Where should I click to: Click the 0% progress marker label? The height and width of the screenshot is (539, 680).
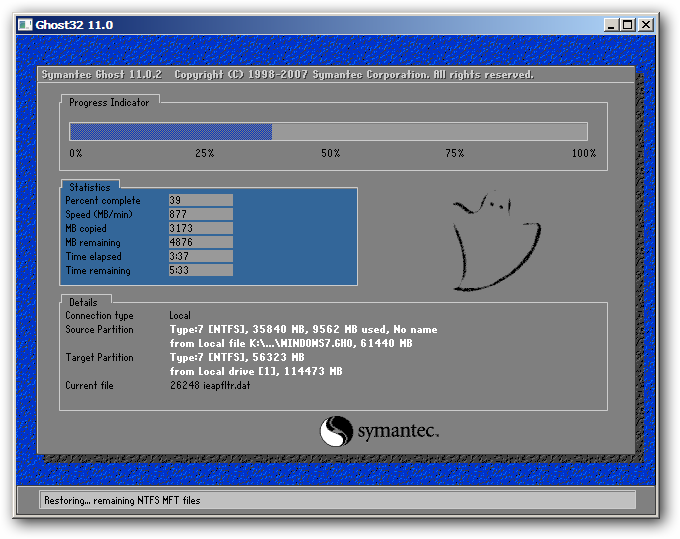click(75, 153)
